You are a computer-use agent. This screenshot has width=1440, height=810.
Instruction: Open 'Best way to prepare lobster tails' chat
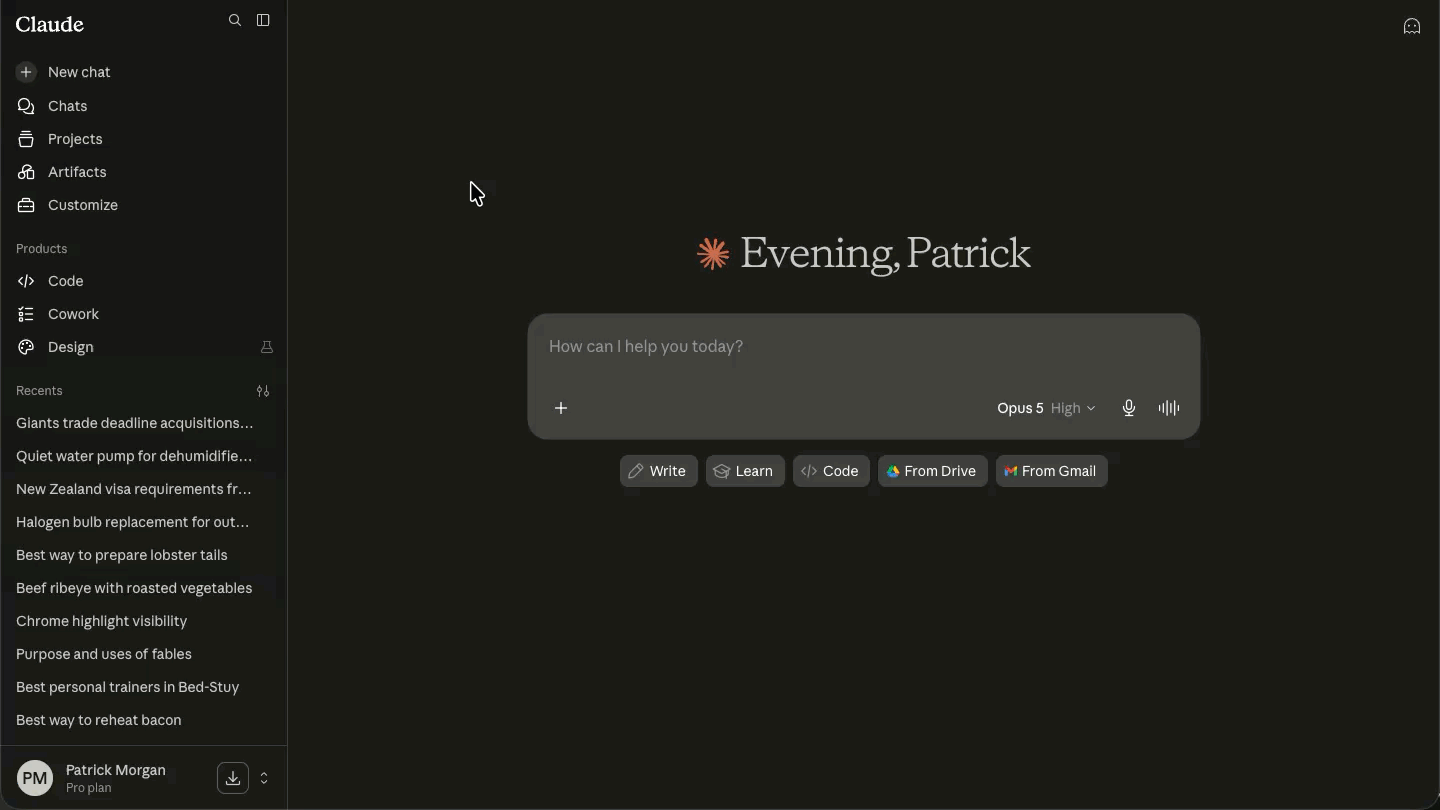tap(144, 555)
